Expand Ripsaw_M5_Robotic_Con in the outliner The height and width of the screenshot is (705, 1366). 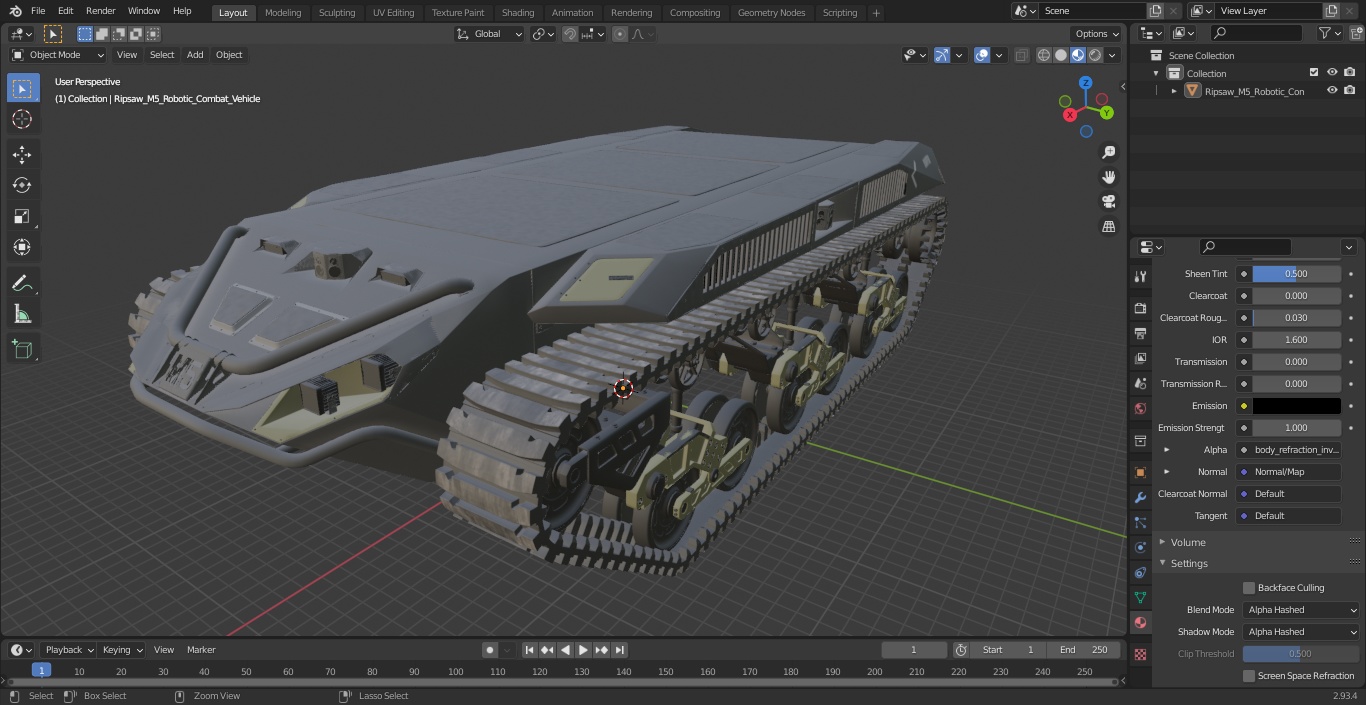point(1174,91)
